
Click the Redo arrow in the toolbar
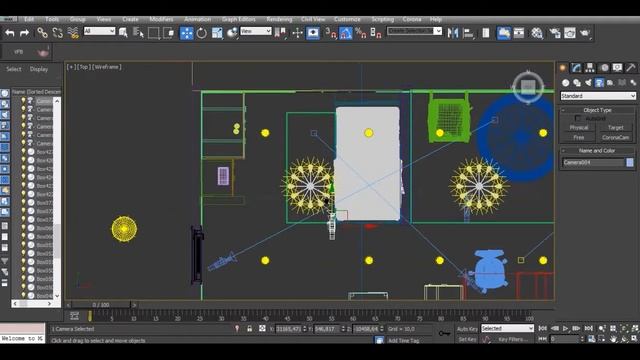click(x=24, y=33)
